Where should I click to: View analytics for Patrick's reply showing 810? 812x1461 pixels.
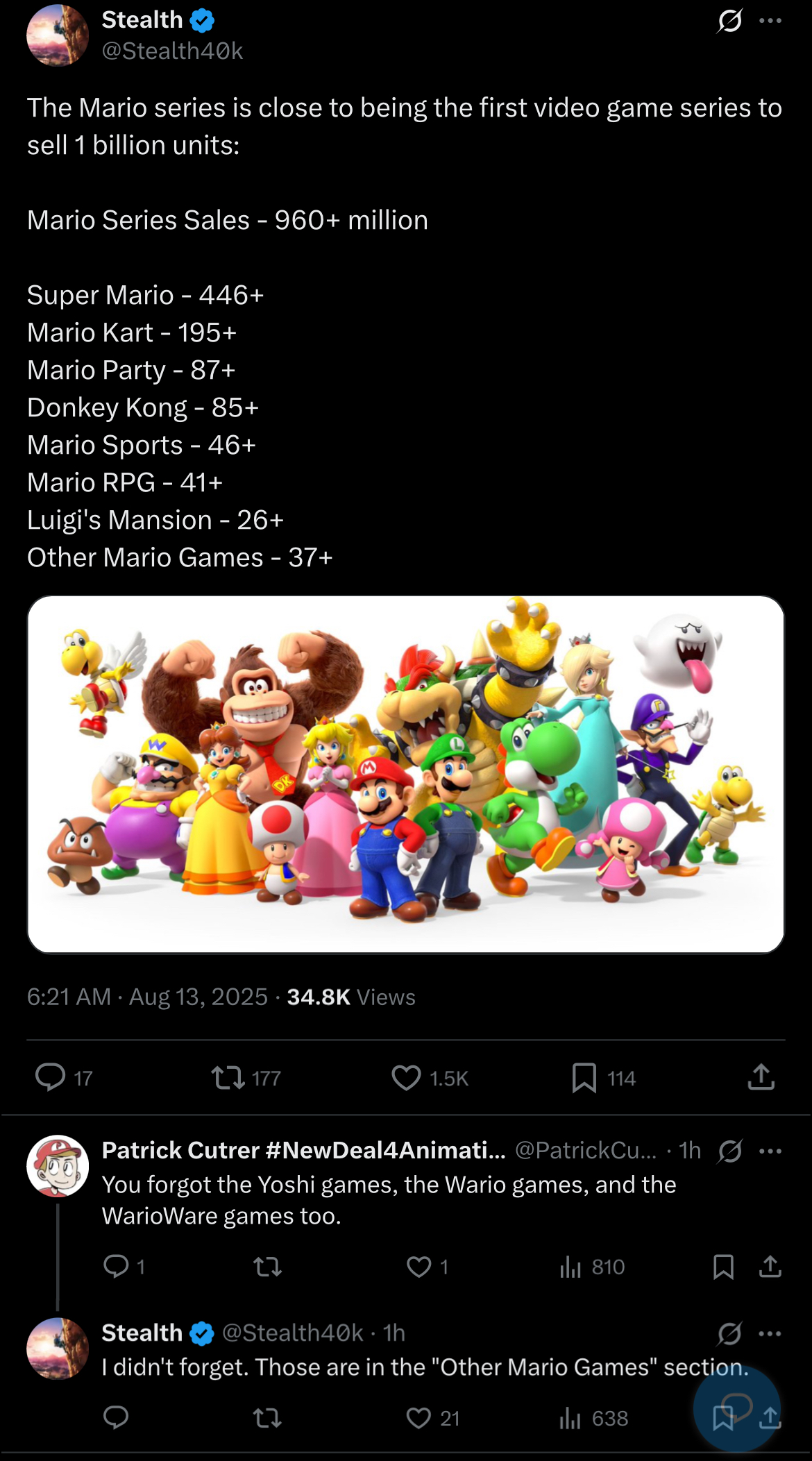coord(592,1267)
